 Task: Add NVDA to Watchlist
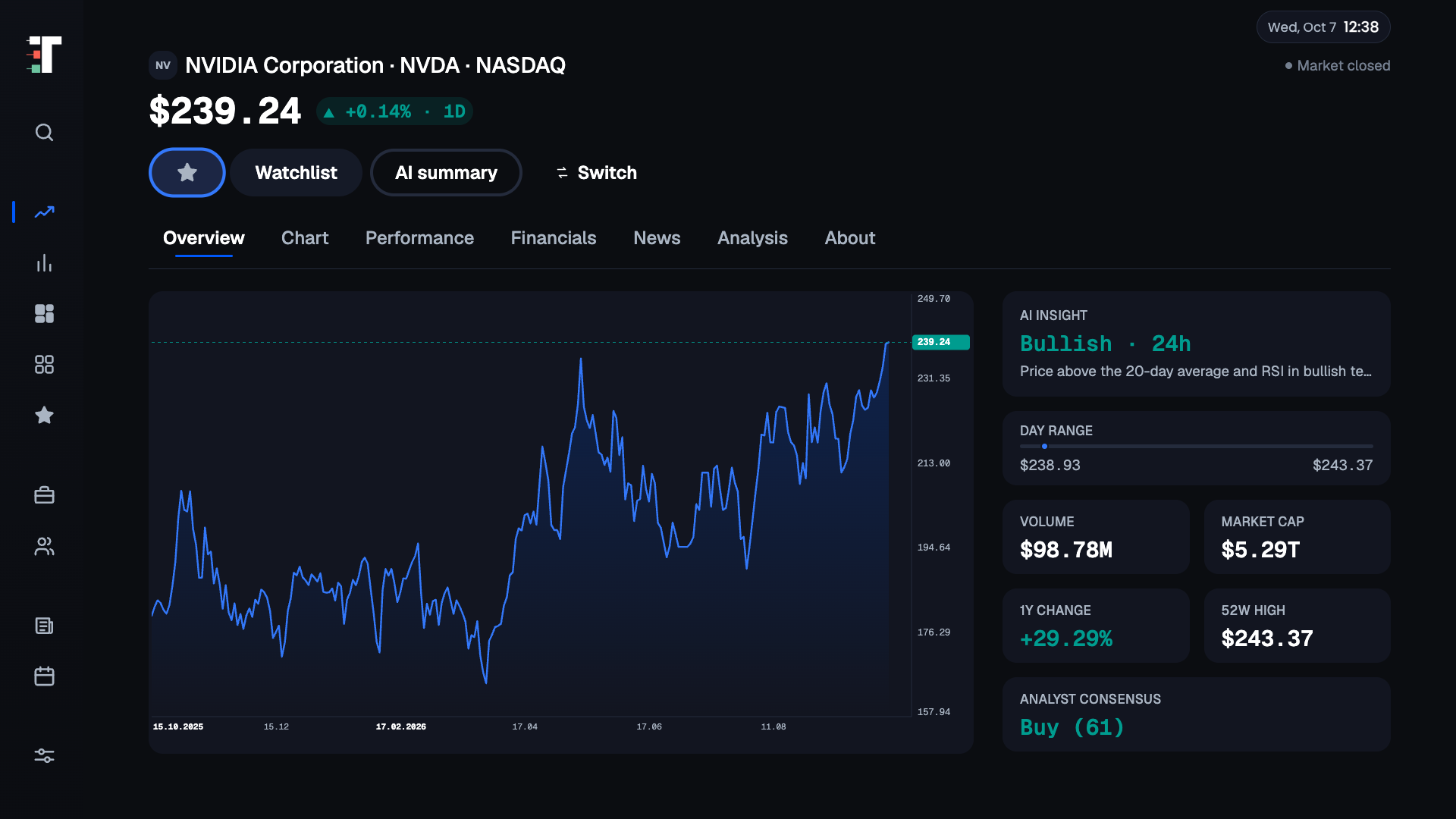[x=296, y=173]
